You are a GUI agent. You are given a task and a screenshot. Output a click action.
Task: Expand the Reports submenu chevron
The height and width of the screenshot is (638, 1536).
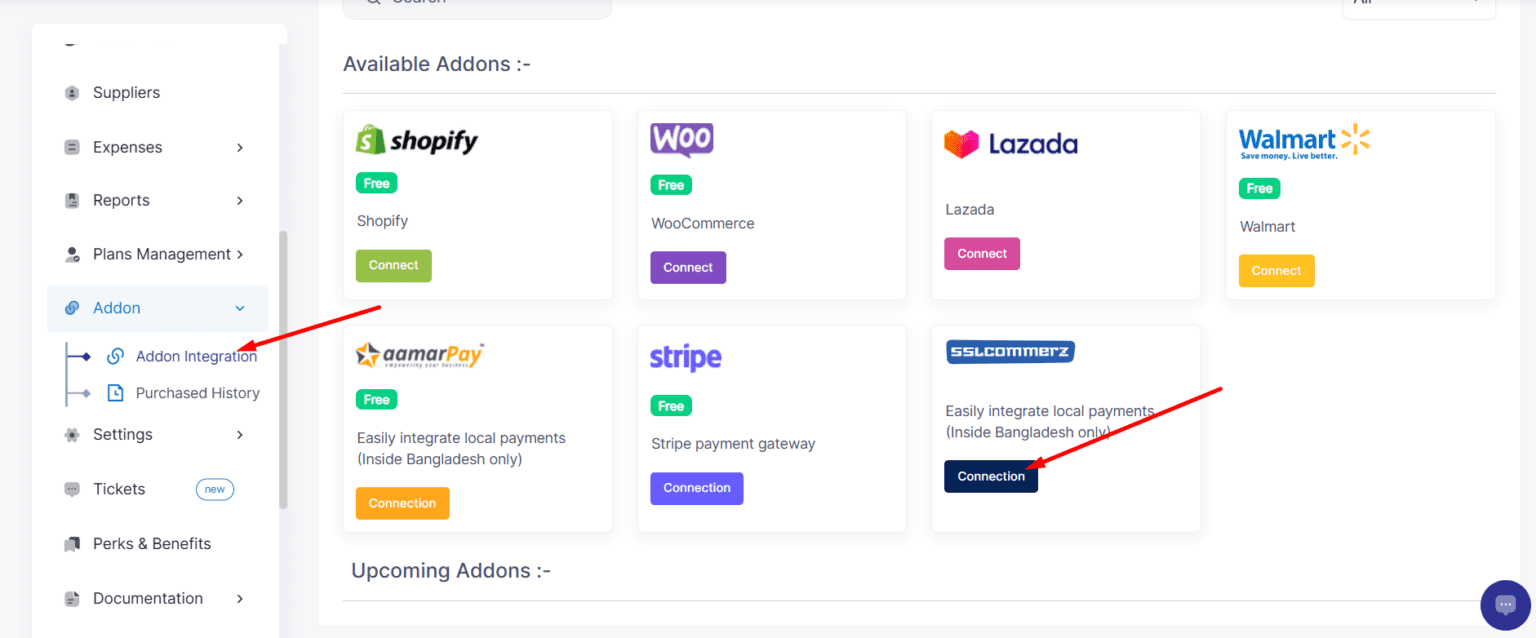pyautogui.click(x=240, y=201)
